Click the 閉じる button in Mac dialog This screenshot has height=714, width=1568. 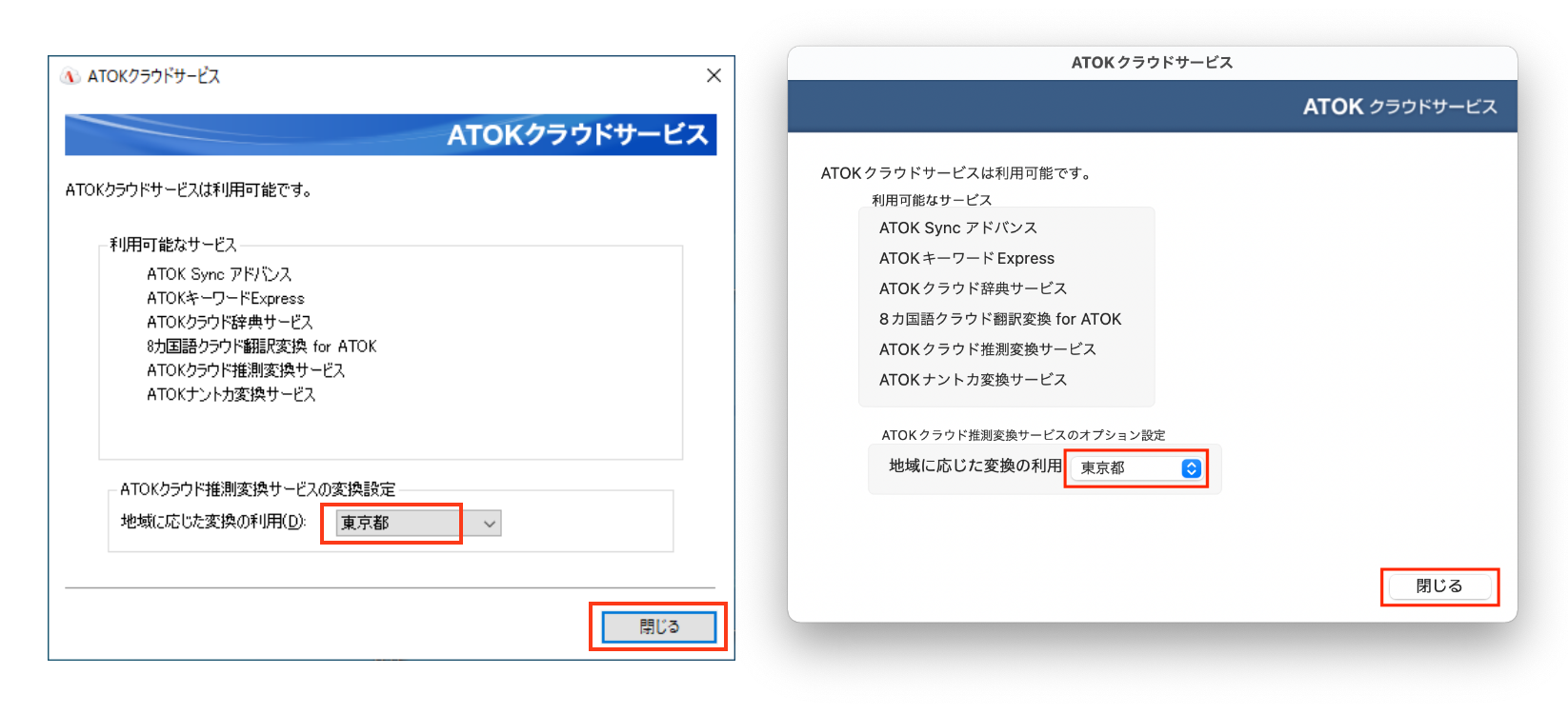coord(1439,586)
